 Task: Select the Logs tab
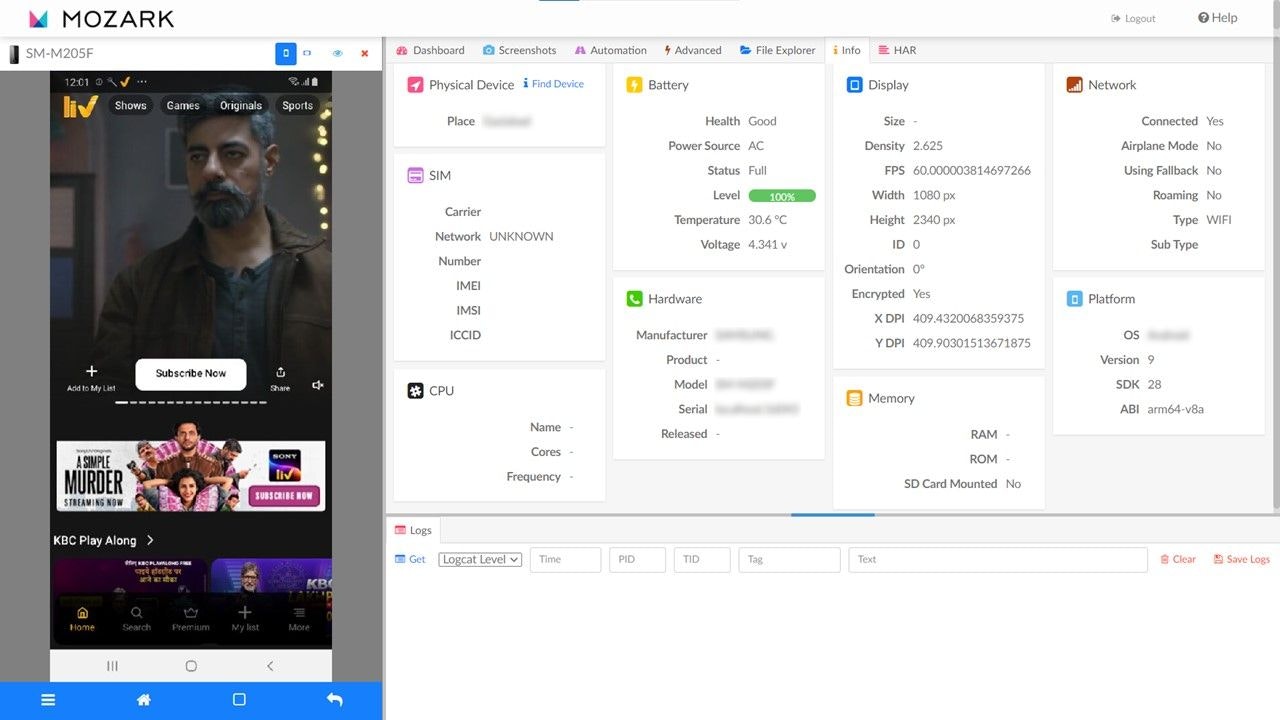413,530
